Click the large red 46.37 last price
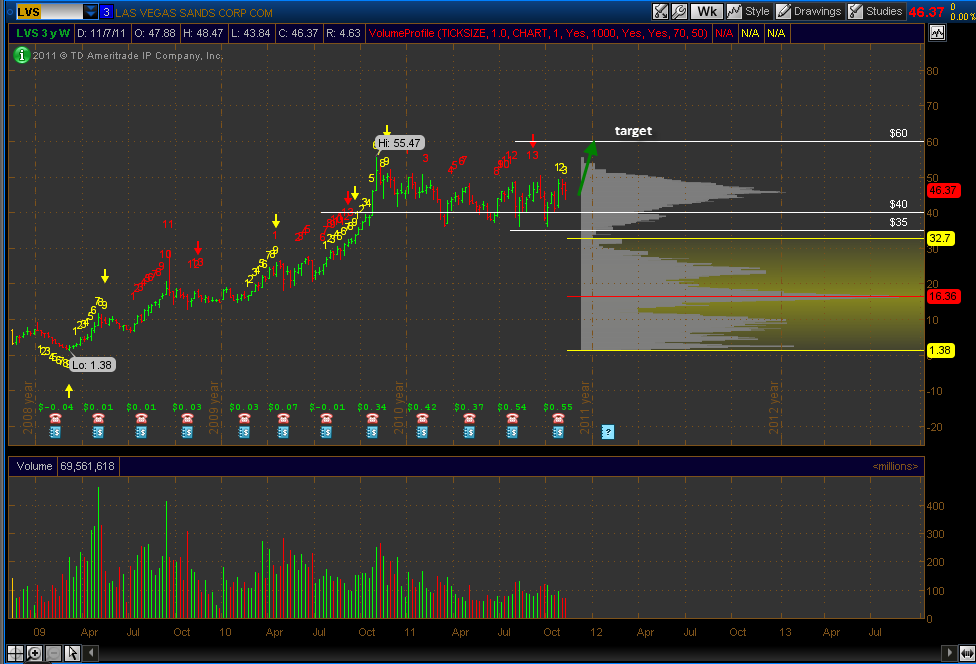976x664 pixels. pyautogui.click(x=926, y=12)
